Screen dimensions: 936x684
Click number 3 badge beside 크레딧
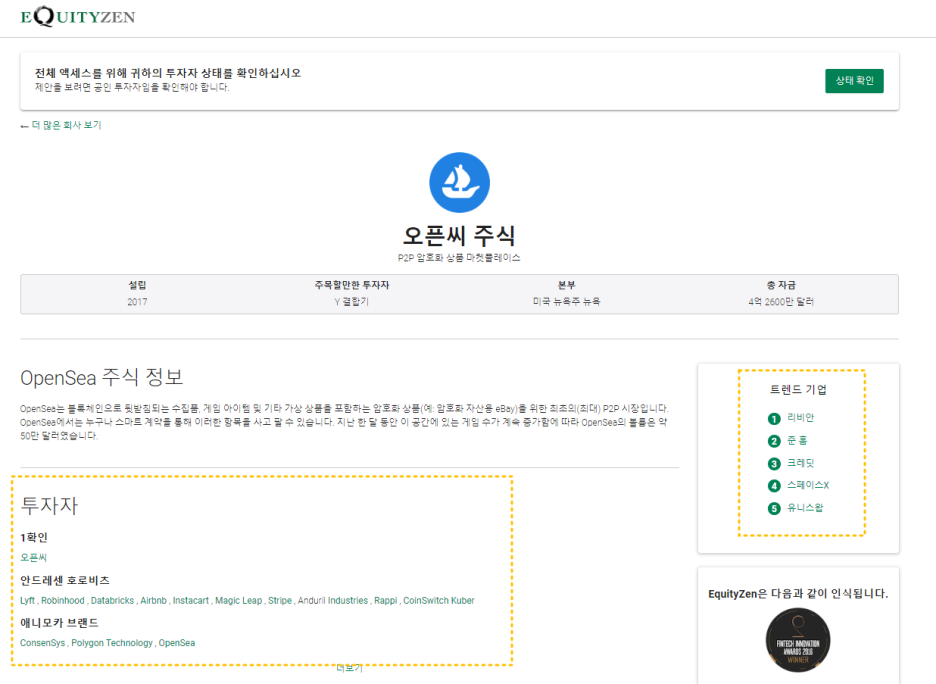774,464
